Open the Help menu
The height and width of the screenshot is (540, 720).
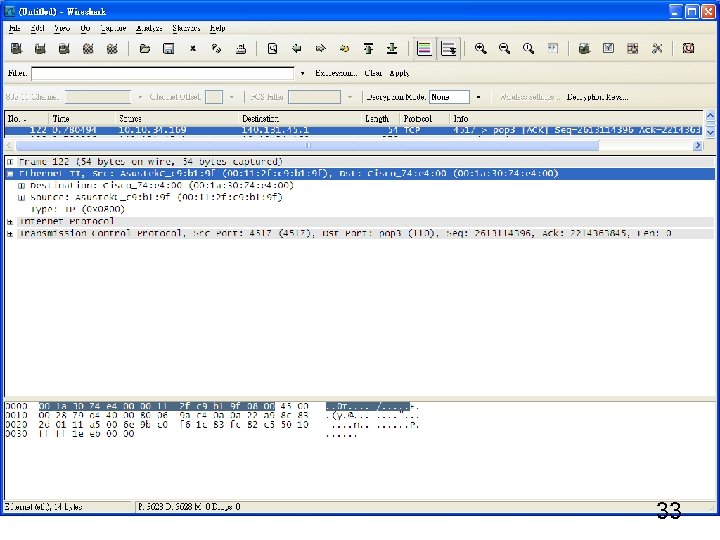click(x=218, y=28)
